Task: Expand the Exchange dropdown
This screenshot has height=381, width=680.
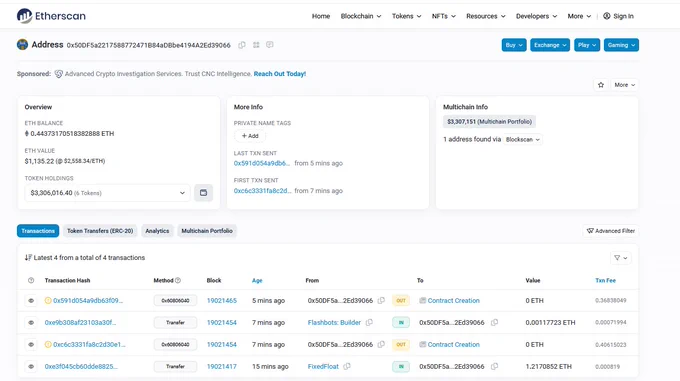Action: (x=550, y=45)
